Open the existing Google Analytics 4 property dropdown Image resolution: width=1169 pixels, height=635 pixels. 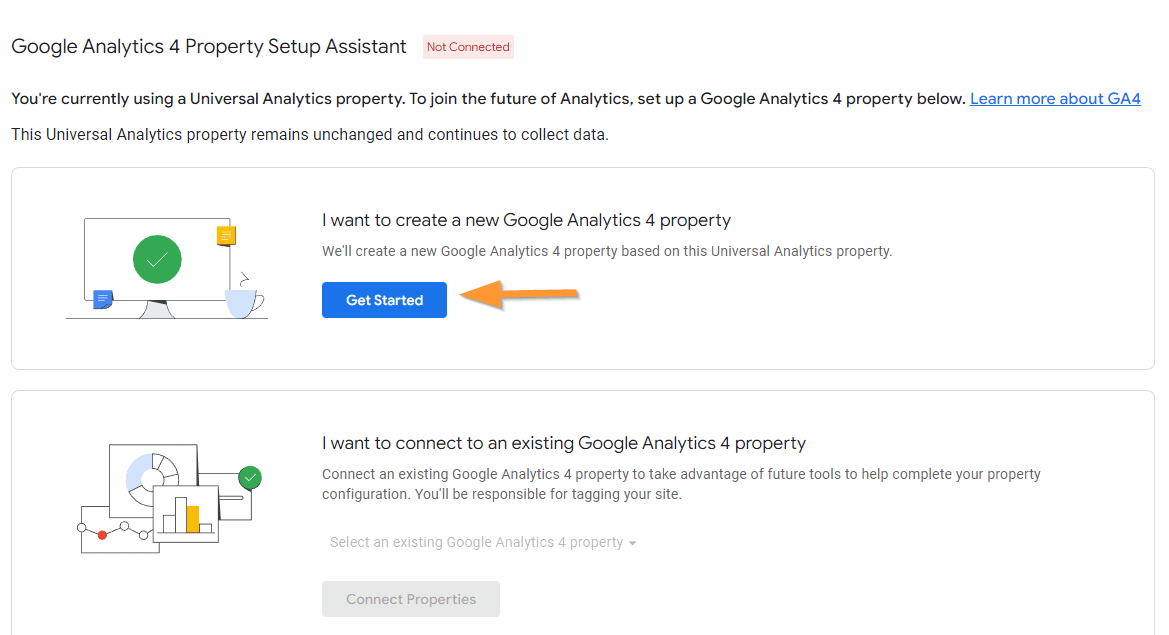pyautogui.click(x=482, y=542)
